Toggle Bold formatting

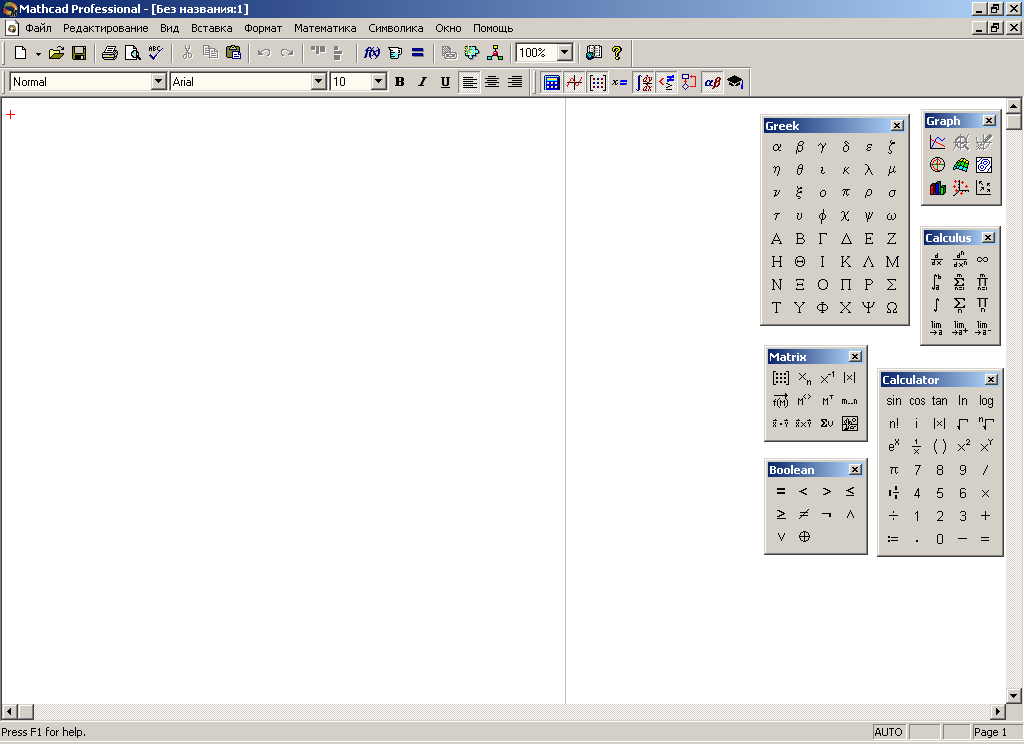(400, 82)
